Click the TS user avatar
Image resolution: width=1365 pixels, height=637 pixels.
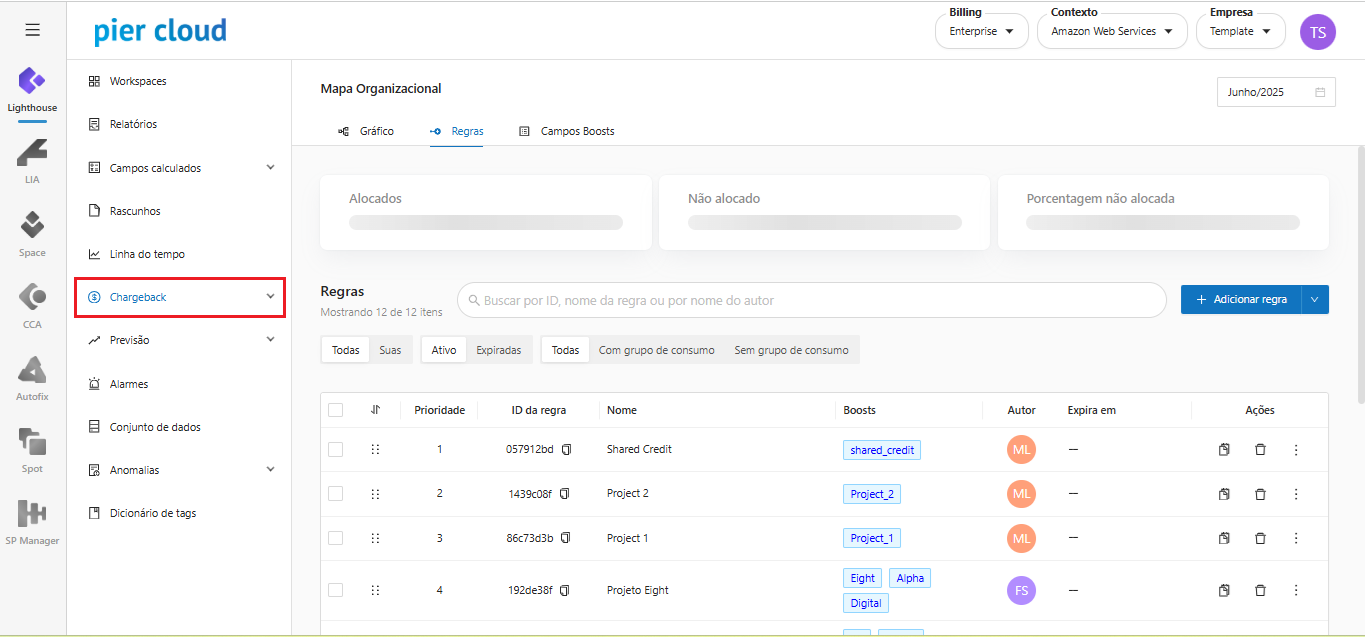(x=1317, y=32)
